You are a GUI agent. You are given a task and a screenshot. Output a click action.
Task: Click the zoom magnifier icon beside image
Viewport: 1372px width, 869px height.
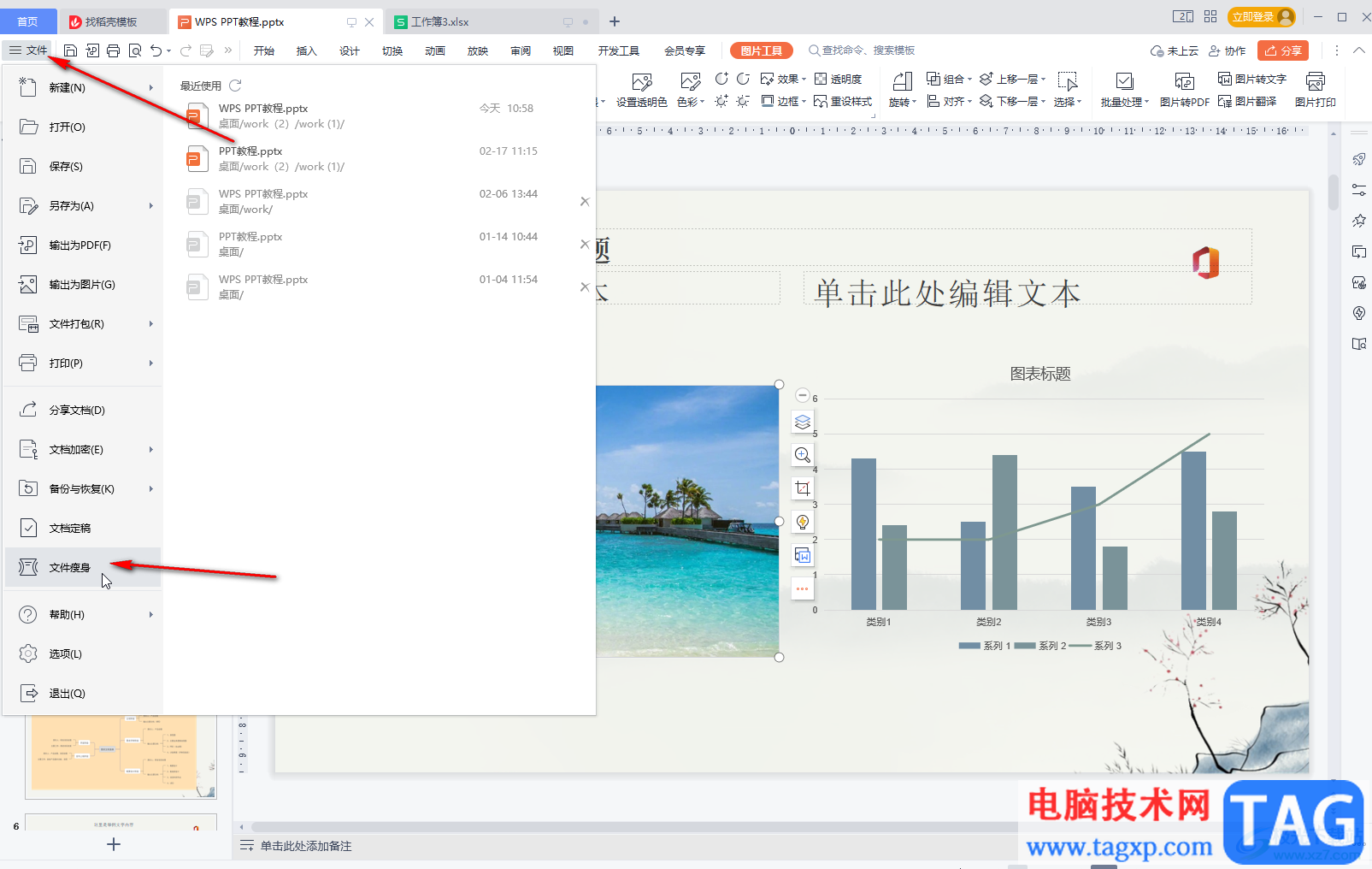[803, 455]
